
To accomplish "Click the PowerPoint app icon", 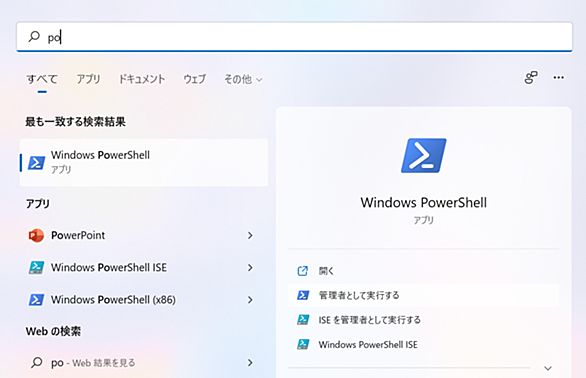I will (x=36, y=236).
